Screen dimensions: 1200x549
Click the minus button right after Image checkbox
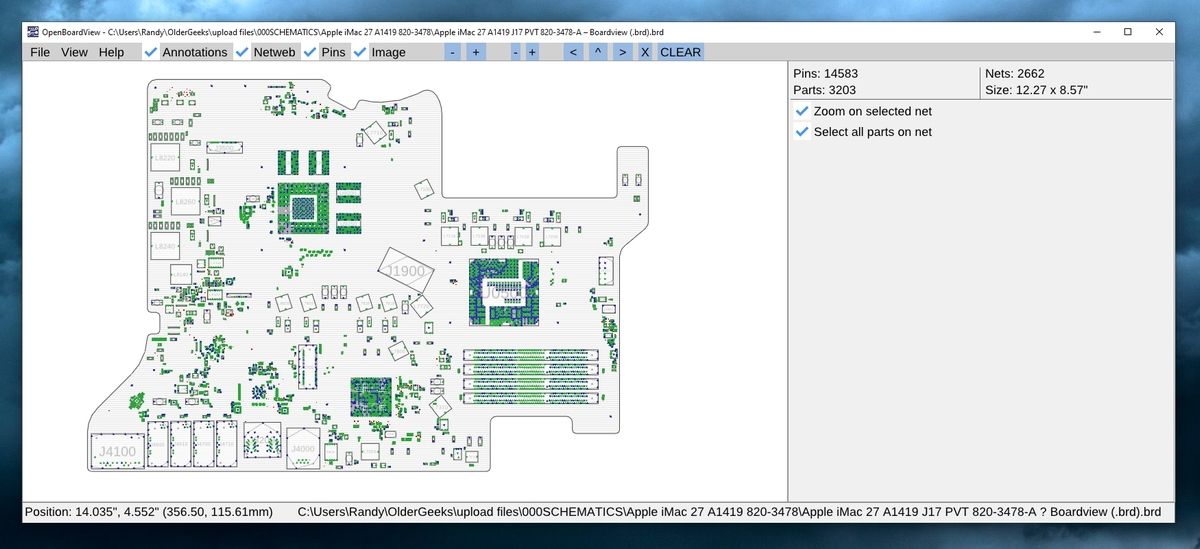click(453, 52)
